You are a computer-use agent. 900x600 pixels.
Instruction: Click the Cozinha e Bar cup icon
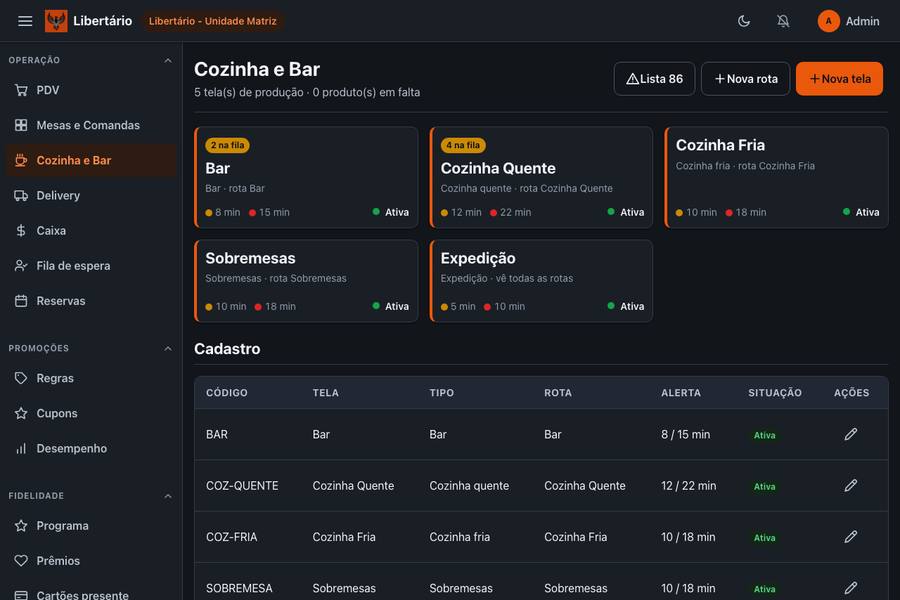coord(21,160)
